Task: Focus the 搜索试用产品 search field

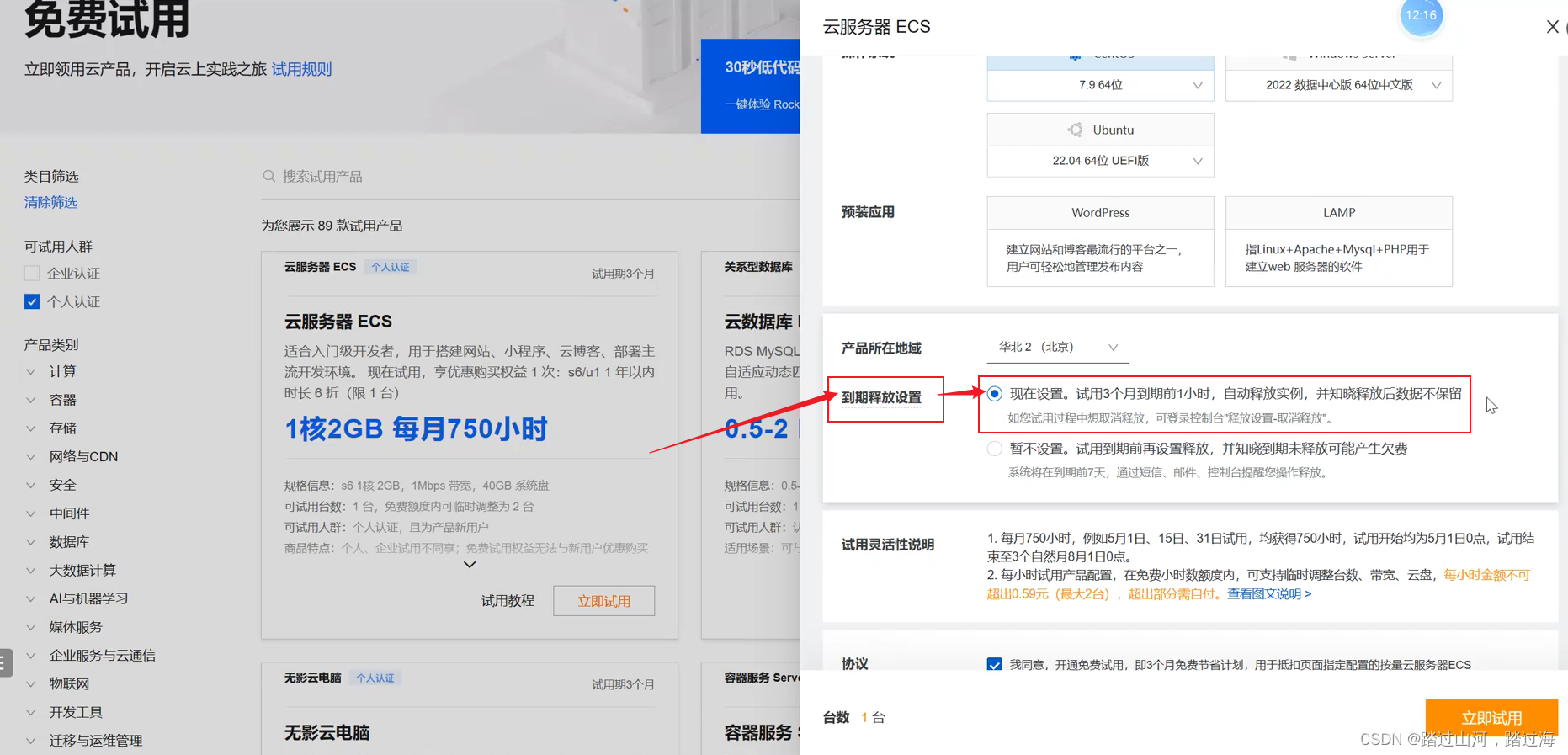Action: tap(530, 176)
